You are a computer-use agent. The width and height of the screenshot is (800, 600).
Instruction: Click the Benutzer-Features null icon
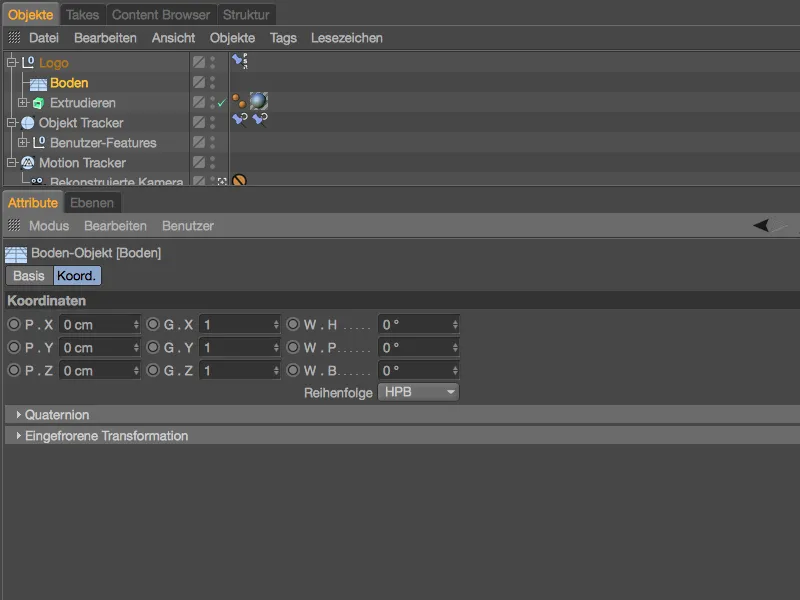39,142
